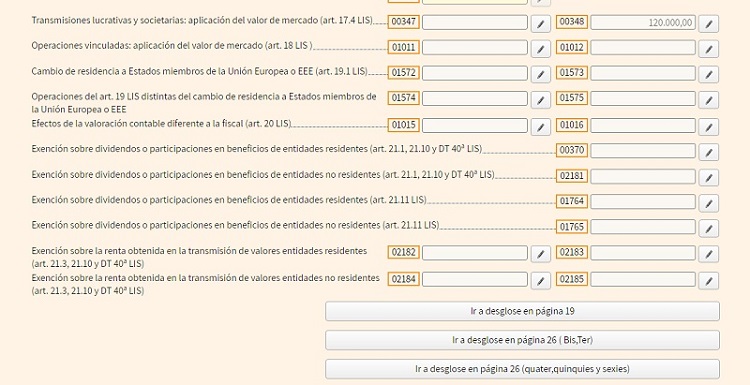This screenshot has width=750, height=385.
Task: Click input box for code 01012
Action: 643,47
